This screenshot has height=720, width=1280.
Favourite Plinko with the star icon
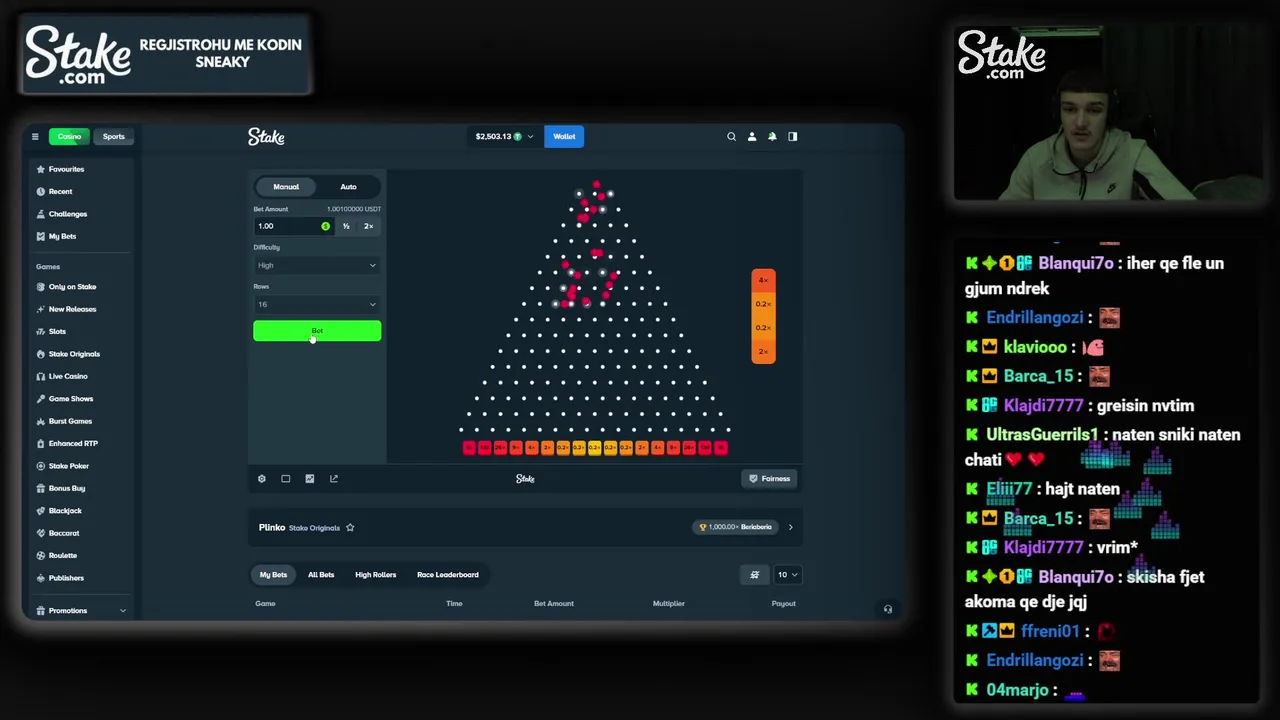[x=350, y=528]
